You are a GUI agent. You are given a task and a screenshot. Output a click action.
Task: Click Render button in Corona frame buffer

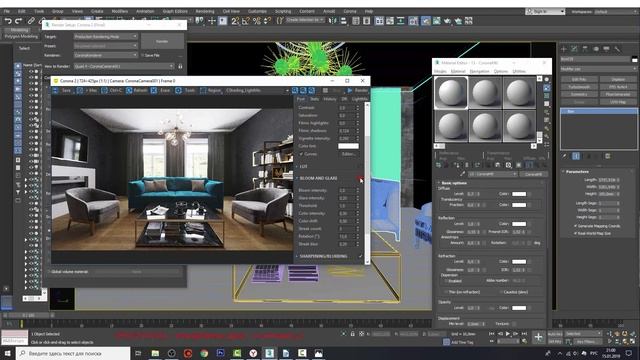358,90
